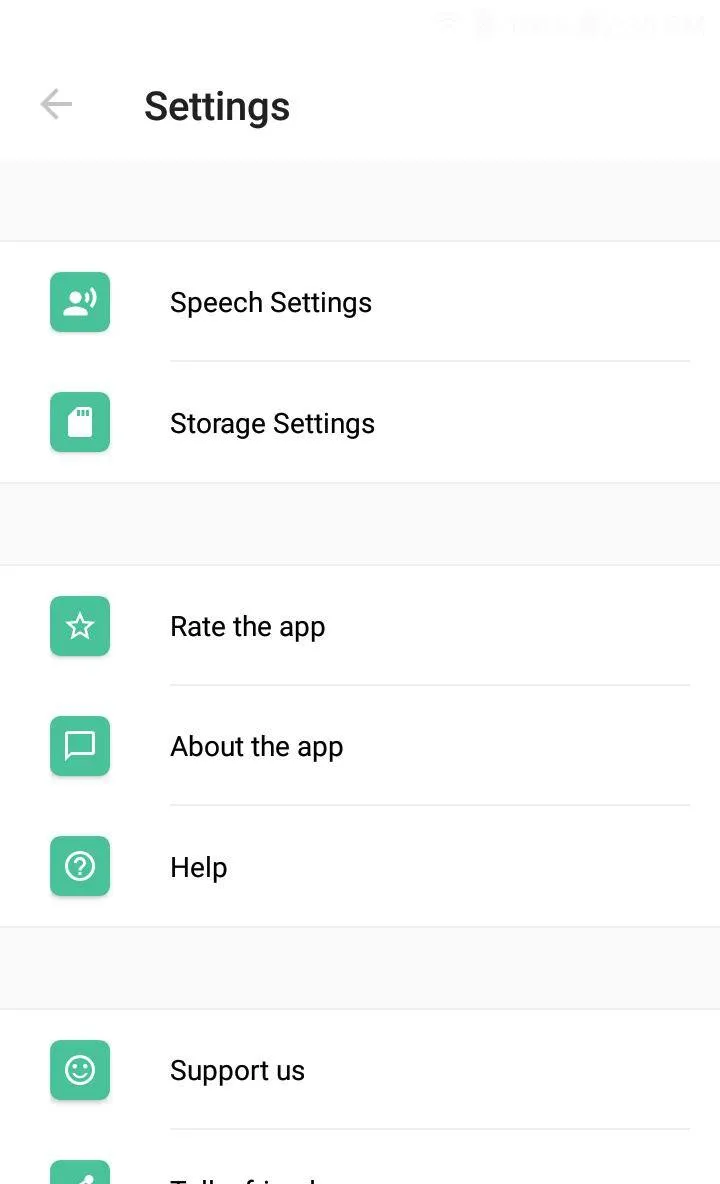
Task: Open the Help section
Action: pyautogui.click(x=198, y=866)
